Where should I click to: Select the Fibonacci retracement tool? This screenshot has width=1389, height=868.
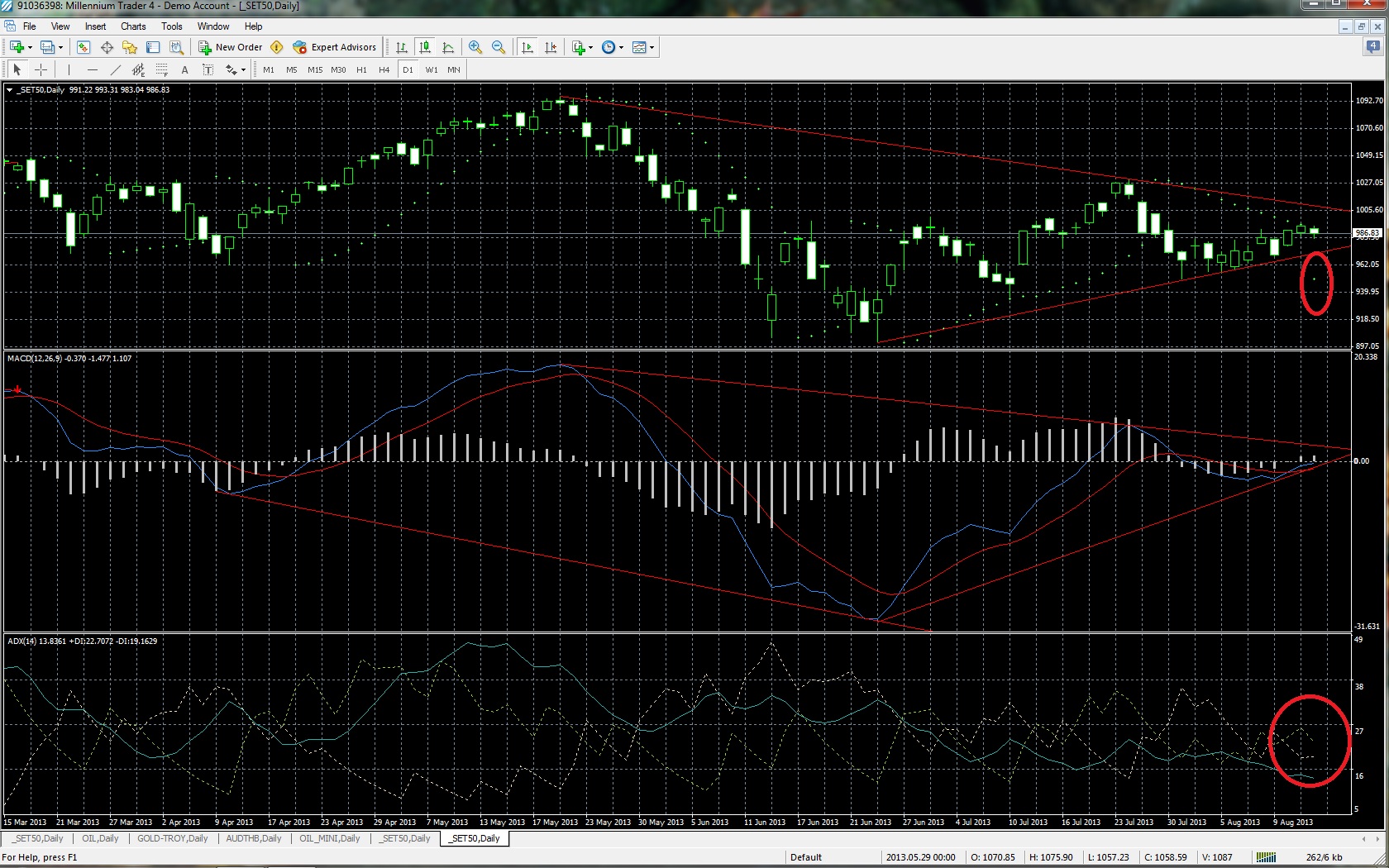161,70
